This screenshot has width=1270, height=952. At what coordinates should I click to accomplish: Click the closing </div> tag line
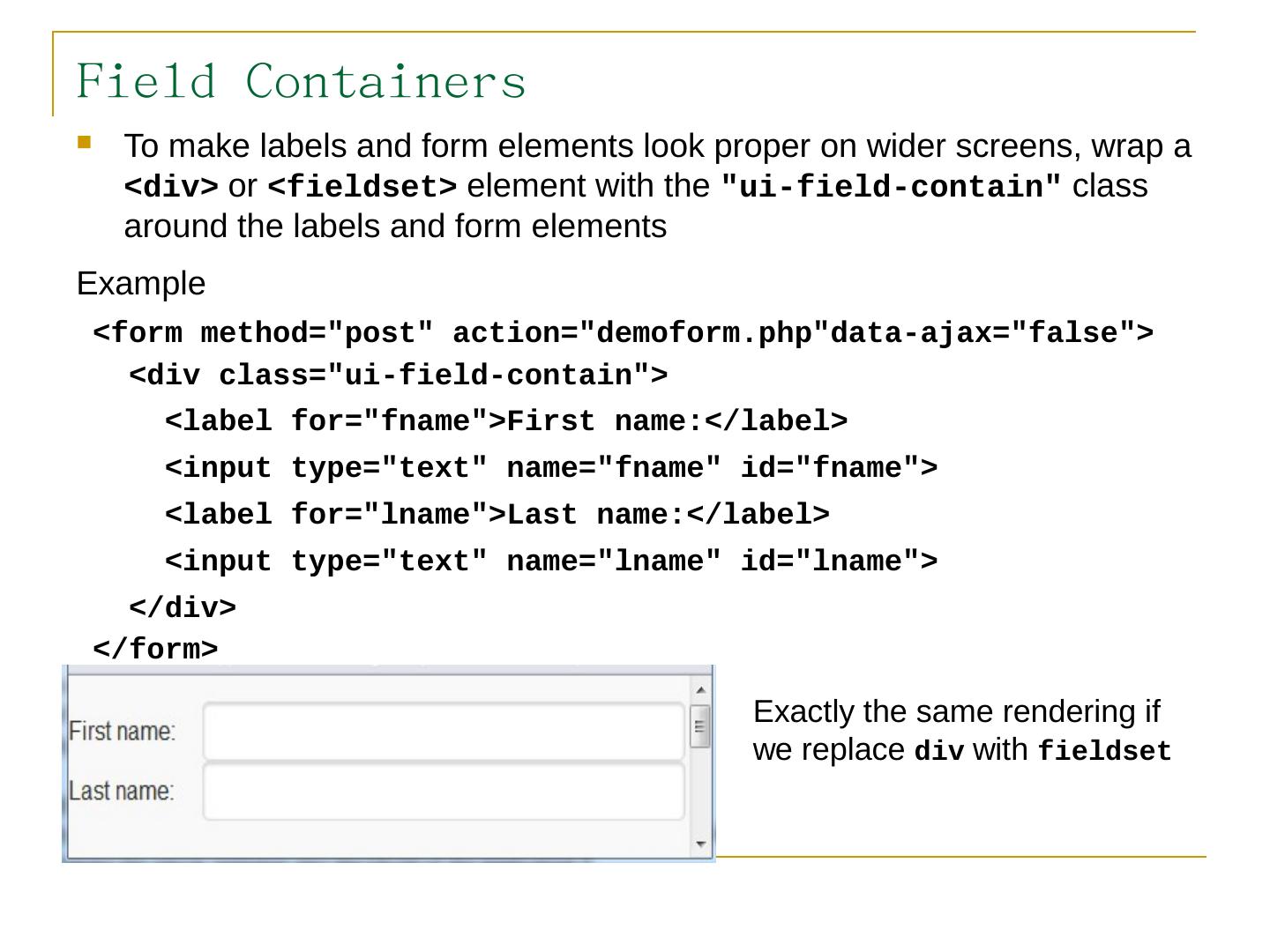coord(183,607)
